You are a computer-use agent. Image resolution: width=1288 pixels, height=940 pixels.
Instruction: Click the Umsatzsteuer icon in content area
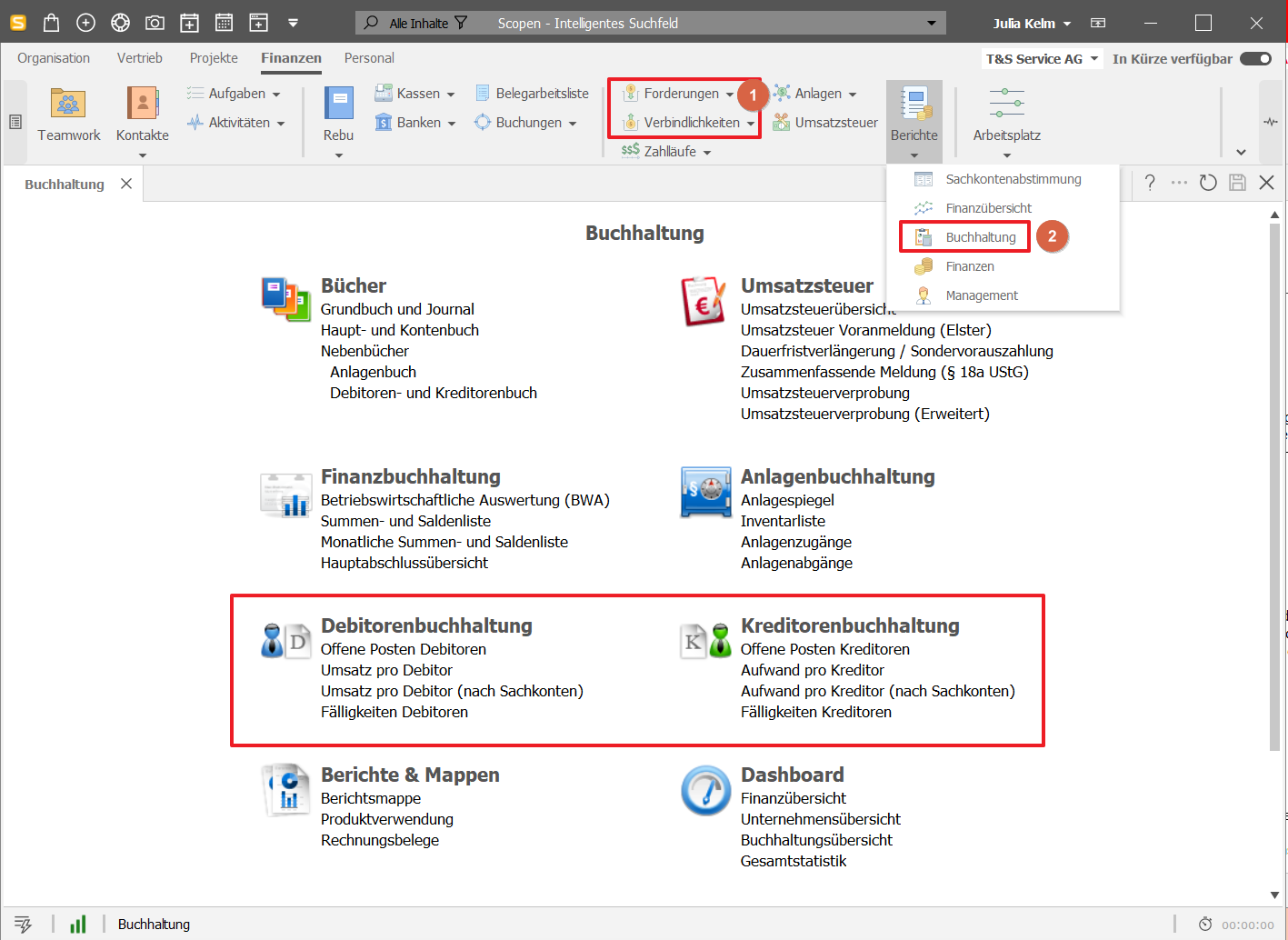point(704,301)
